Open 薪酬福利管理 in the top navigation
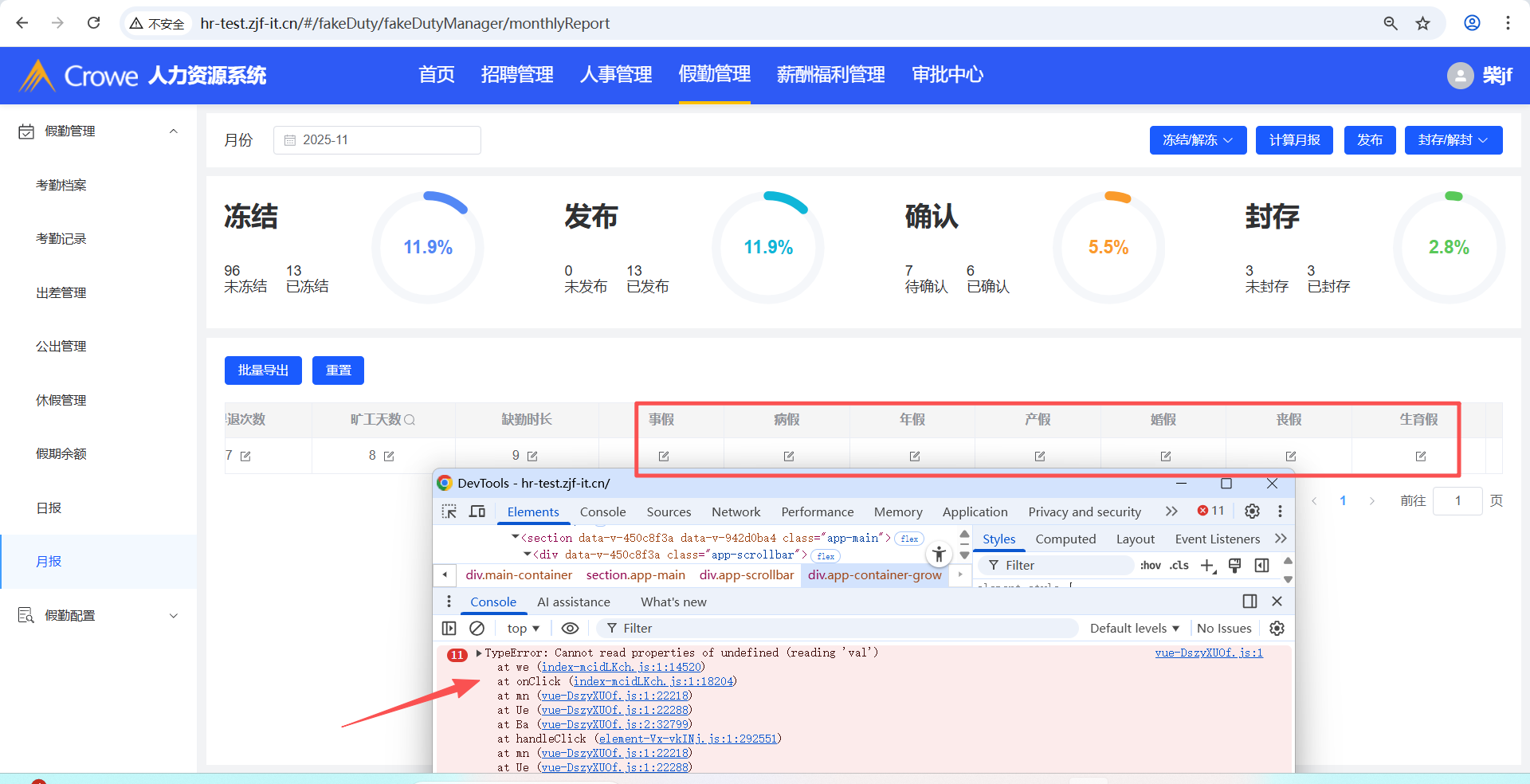The width and height of the screenshot is (1530, 784). click(830, 75)
